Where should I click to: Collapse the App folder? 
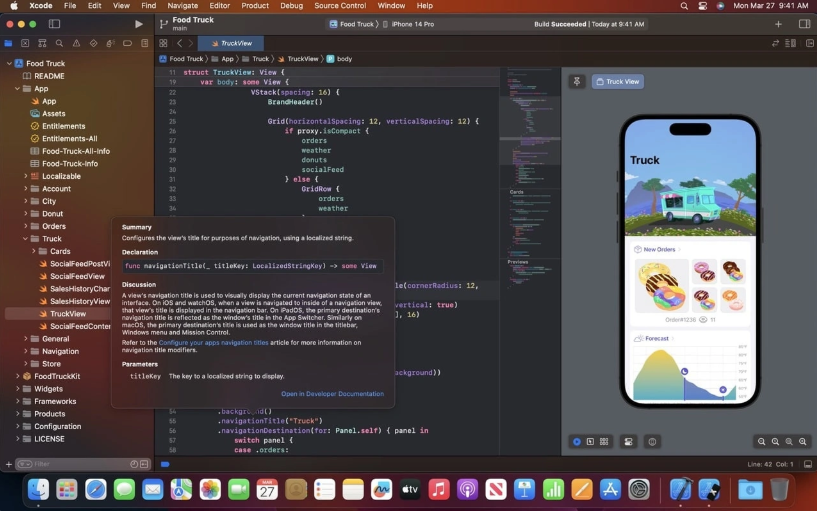click(x=17, y=88)
